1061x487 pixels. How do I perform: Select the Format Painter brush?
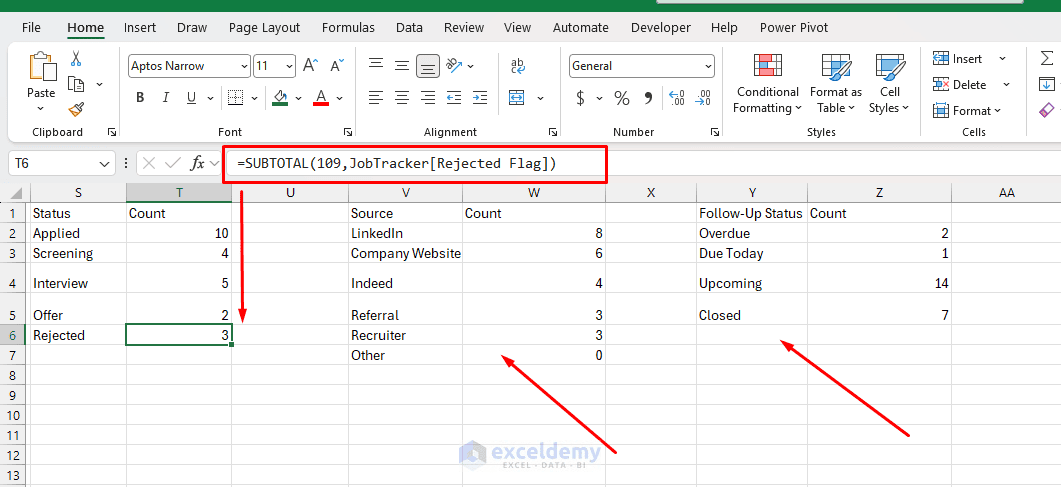(x=76, y=109)
